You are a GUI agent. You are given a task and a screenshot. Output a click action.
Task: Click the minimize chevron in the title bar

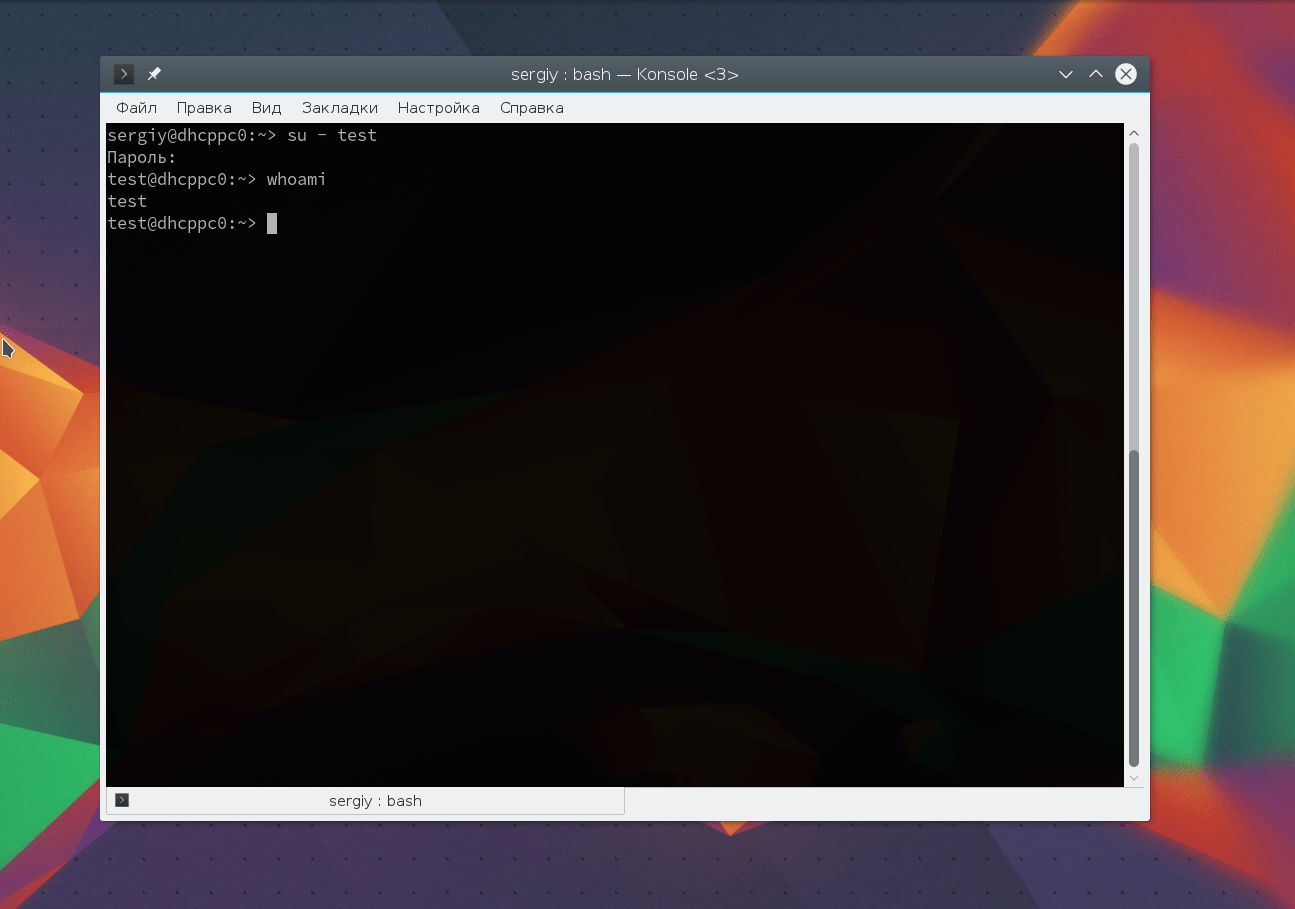click(1065, 73)
